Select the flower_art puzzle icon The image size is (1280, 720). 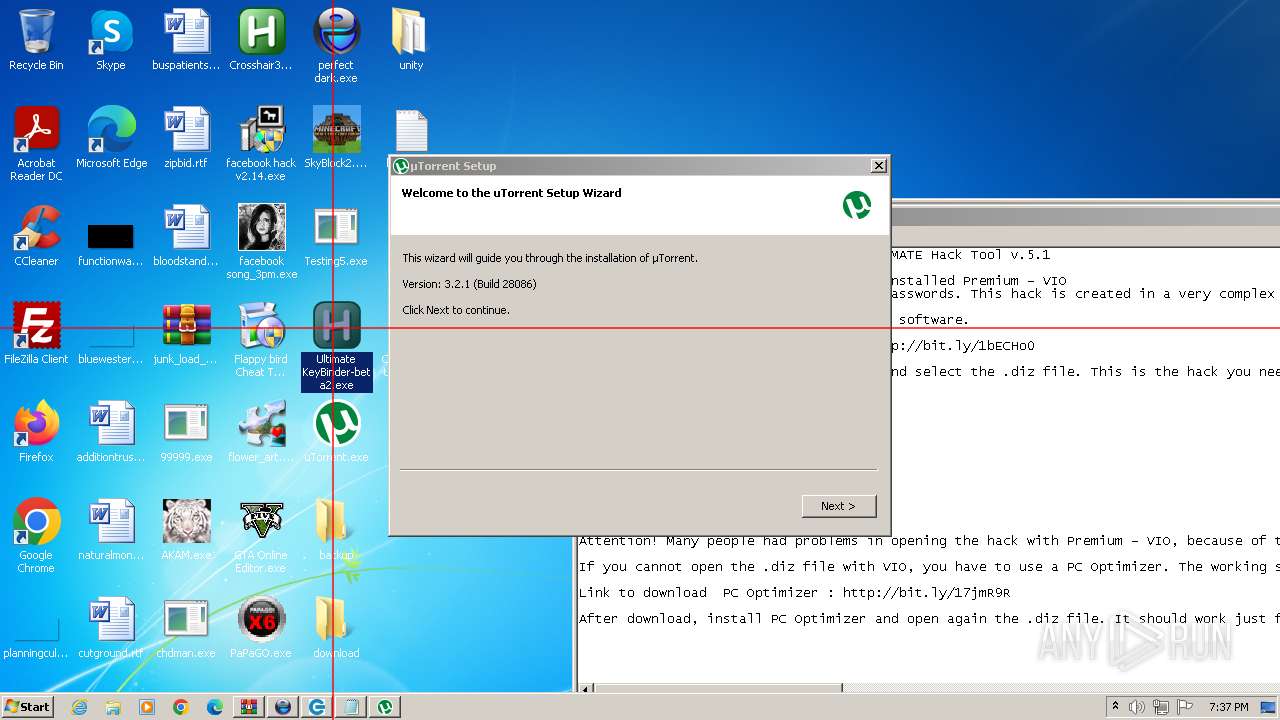click(x=261, y=433)
